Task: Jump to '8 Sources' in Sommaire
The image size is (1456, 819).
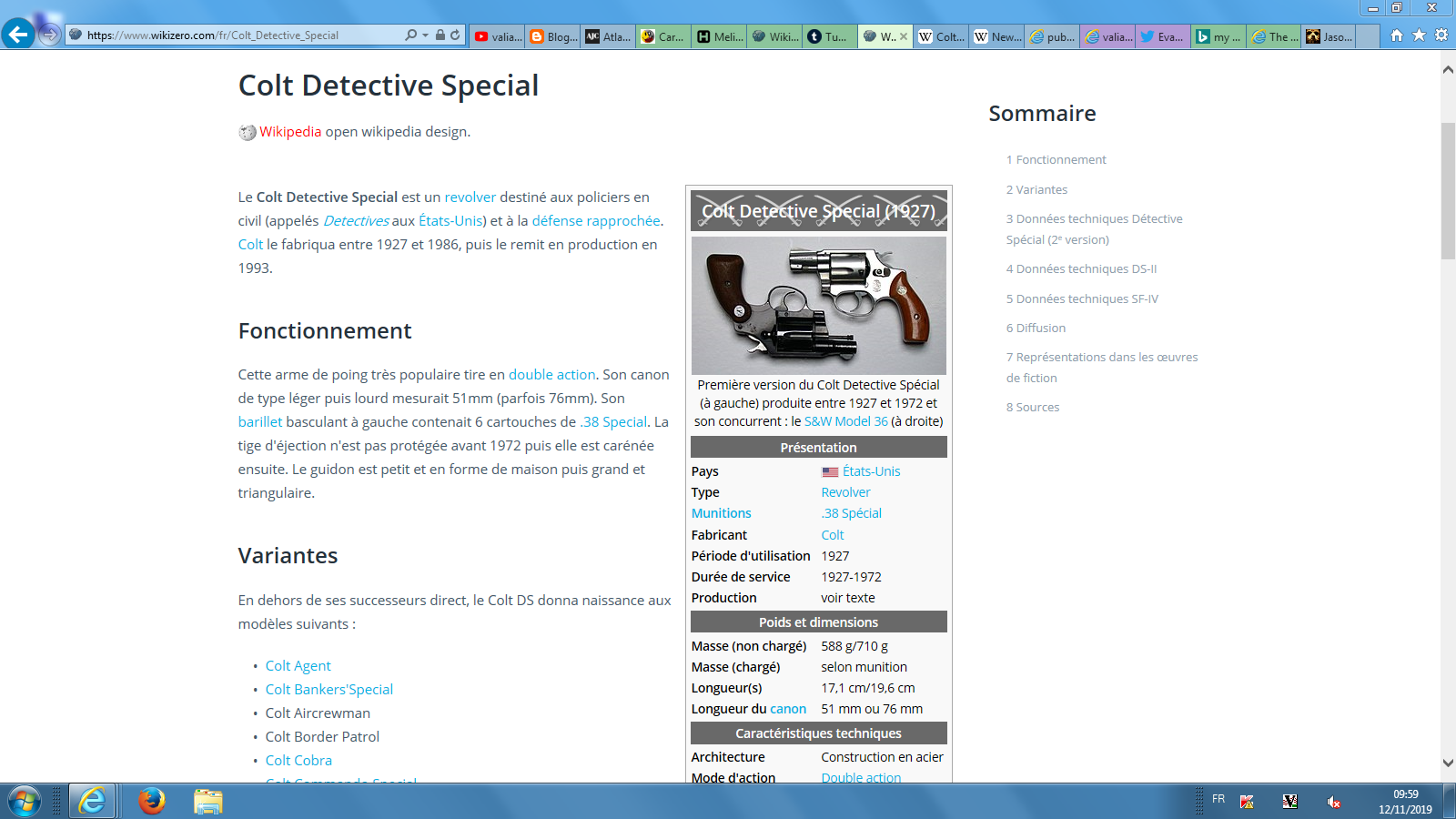Action: (1033, 407)
